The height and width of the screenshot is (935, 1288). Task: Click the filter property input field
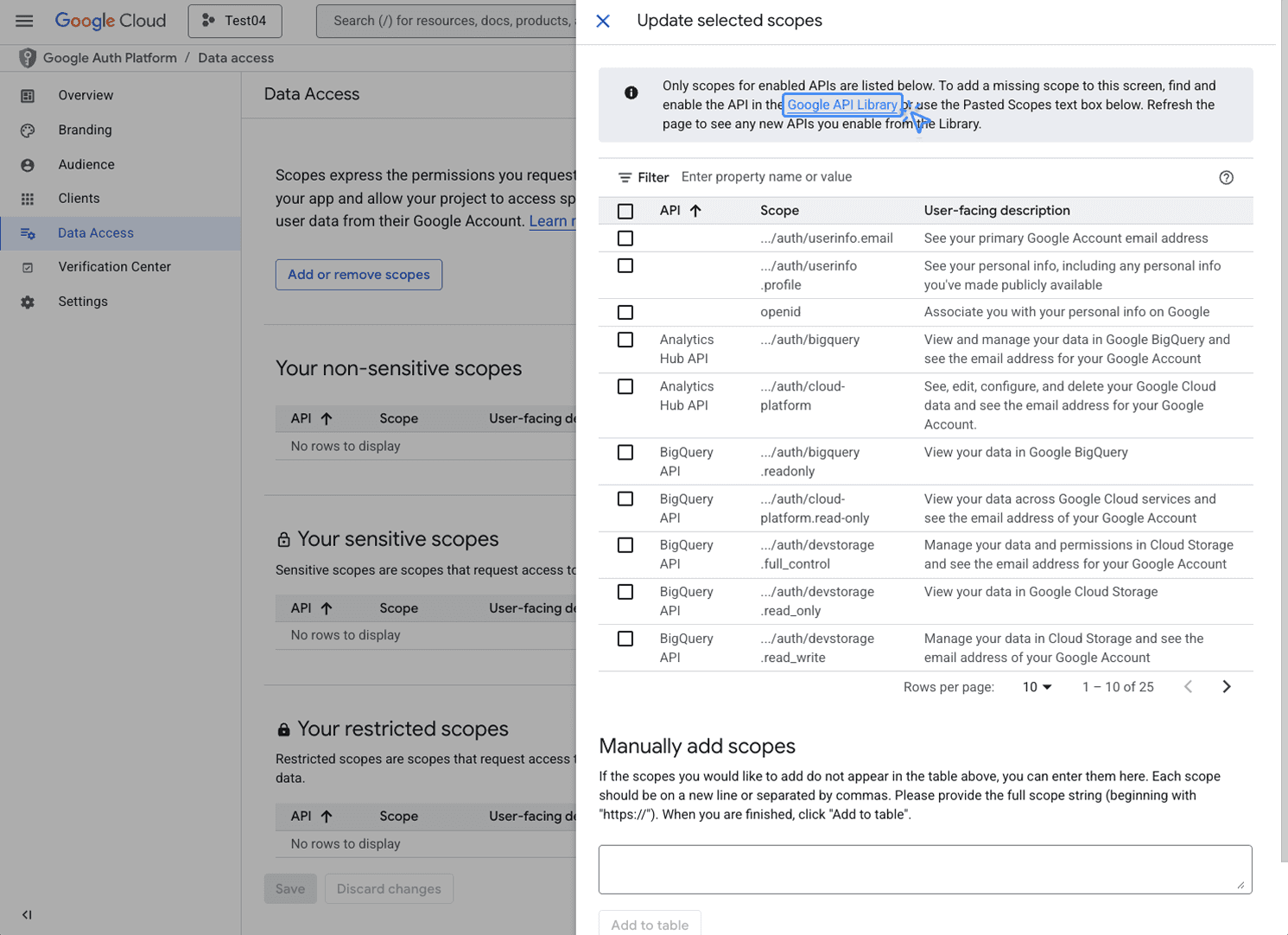tap(942, 177)
